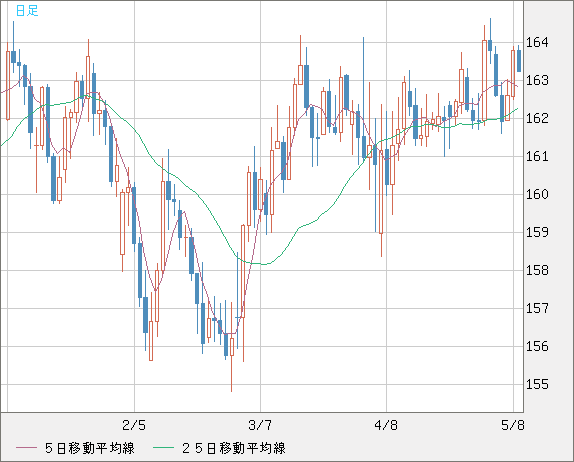
Task: Select the 157 price axis label
Action: [x=537, y=308]
